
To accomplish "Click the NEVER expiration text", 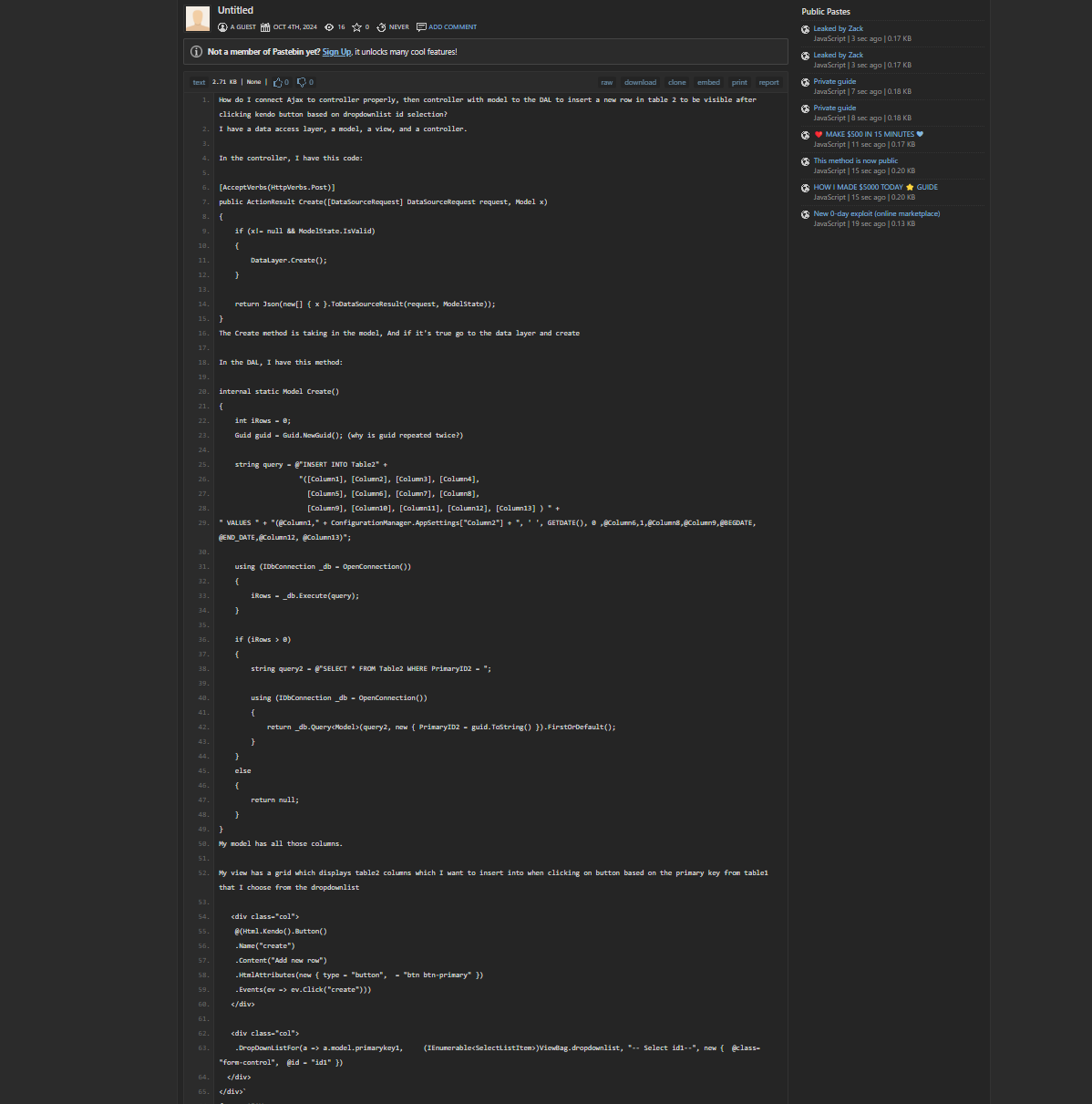I will click(x=399, y=27).
